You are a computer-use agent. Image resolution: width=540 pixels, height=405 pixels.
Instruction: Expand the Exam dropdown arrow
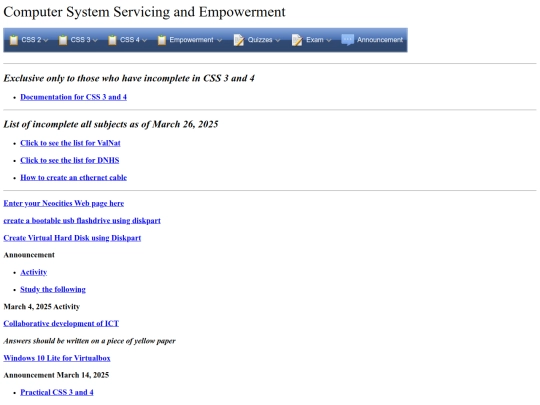[x=329, y=40]
